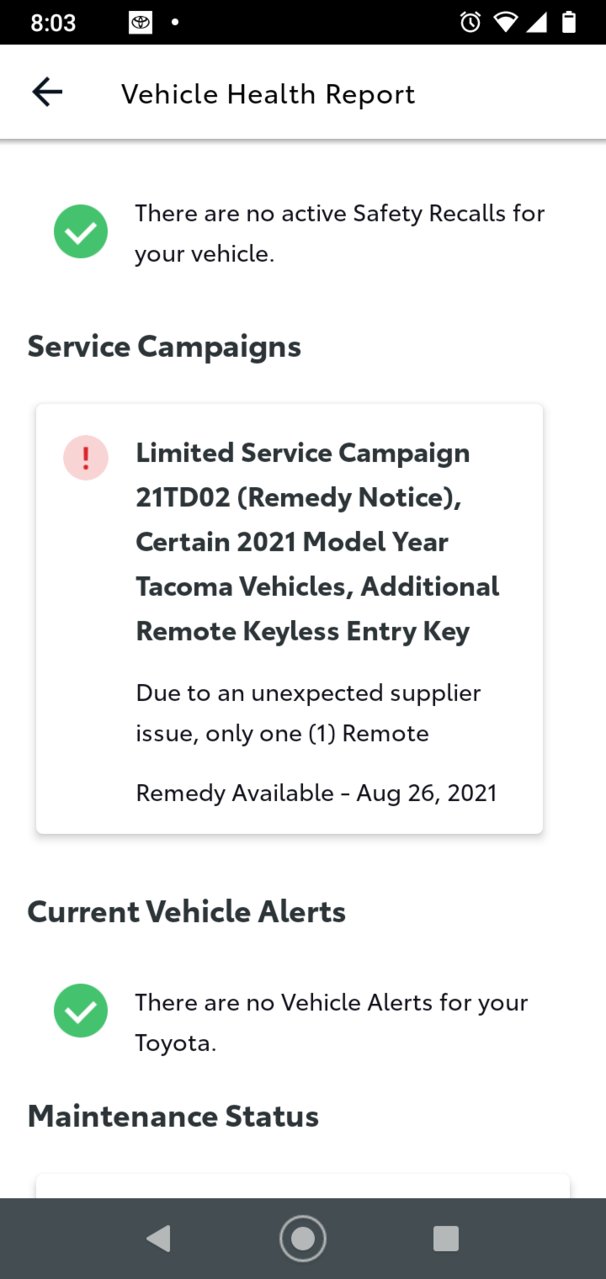Select the Service Campaigns heading
The width and height of the screenshot is (606, 1279).
164,347
